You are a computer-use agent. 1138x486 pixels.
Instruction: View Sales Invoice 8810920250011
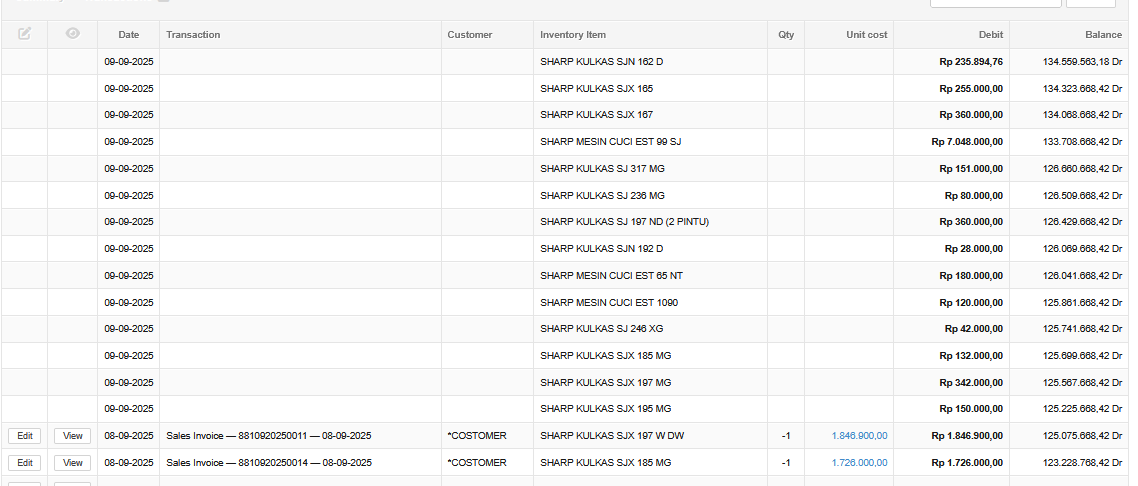click(73, 436)
